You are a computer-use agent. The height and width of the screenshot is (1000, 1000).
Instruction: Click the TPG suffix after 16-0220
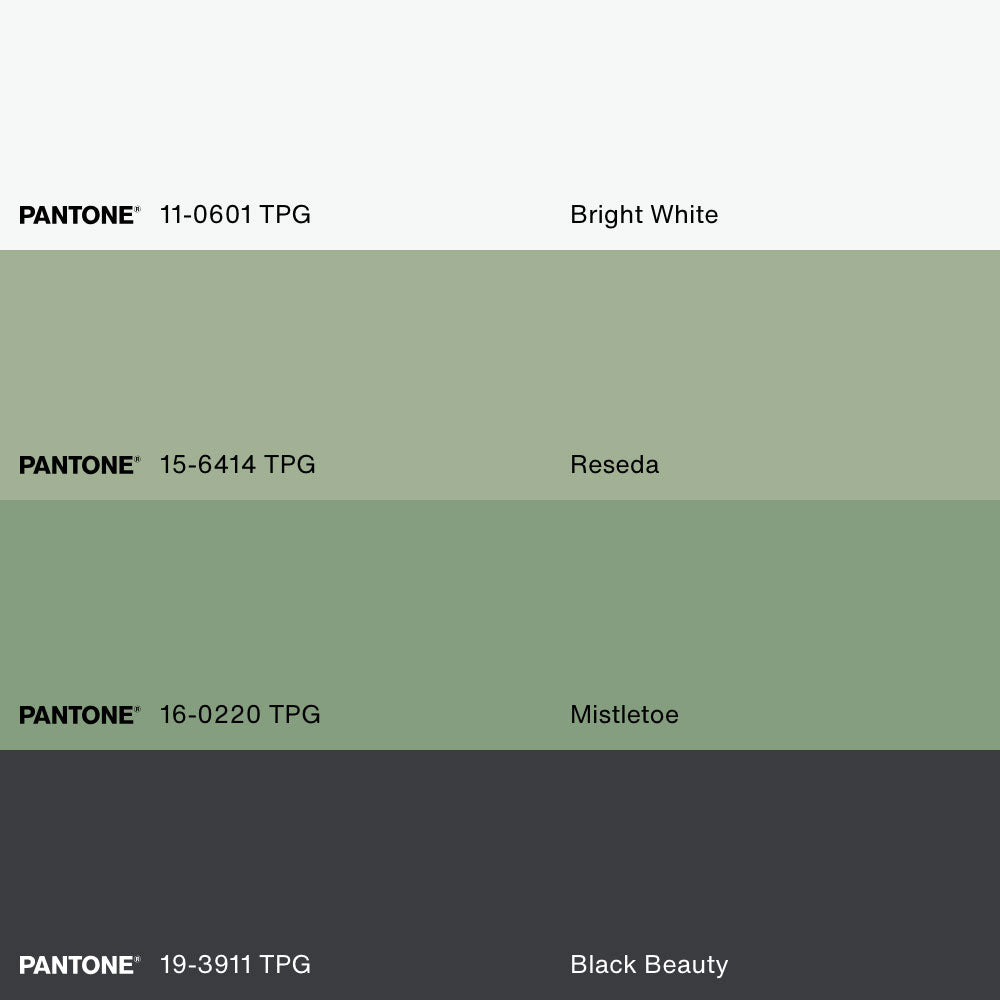[295, 715]
